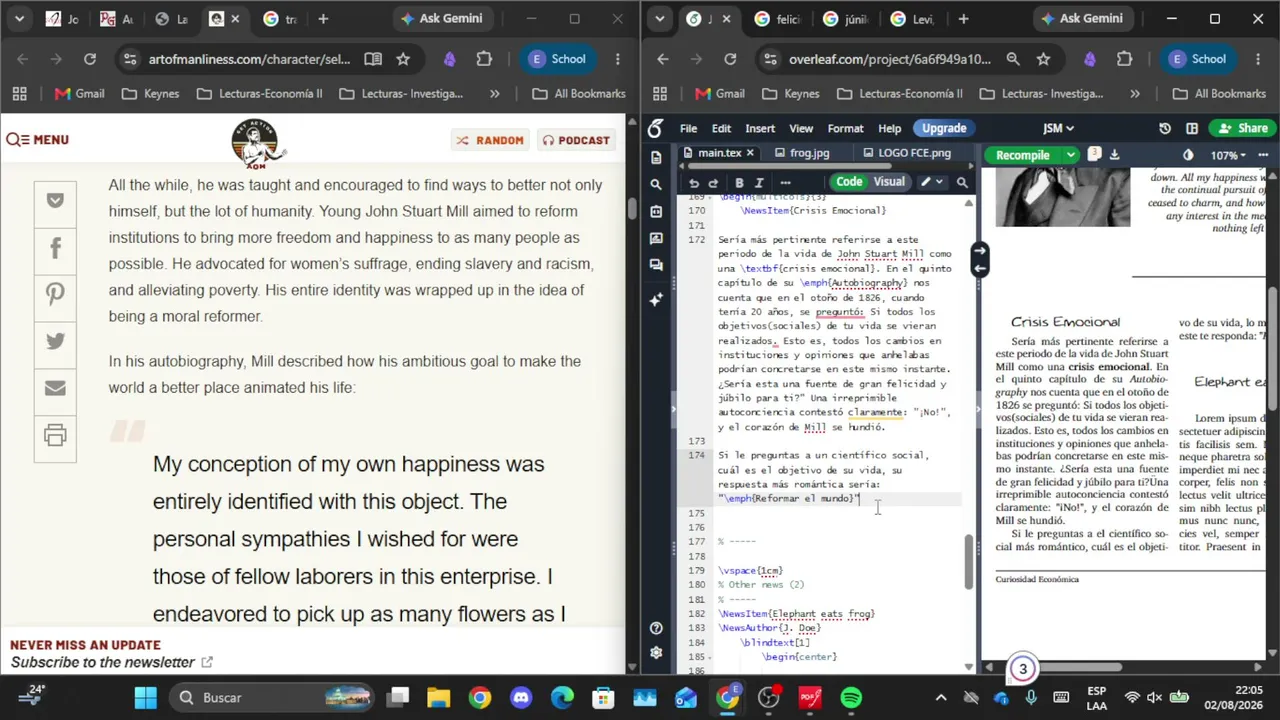Undo last edit in Overleaf editor
Viewport: 1280px width, 720px height.
click(x=694, y=183)
